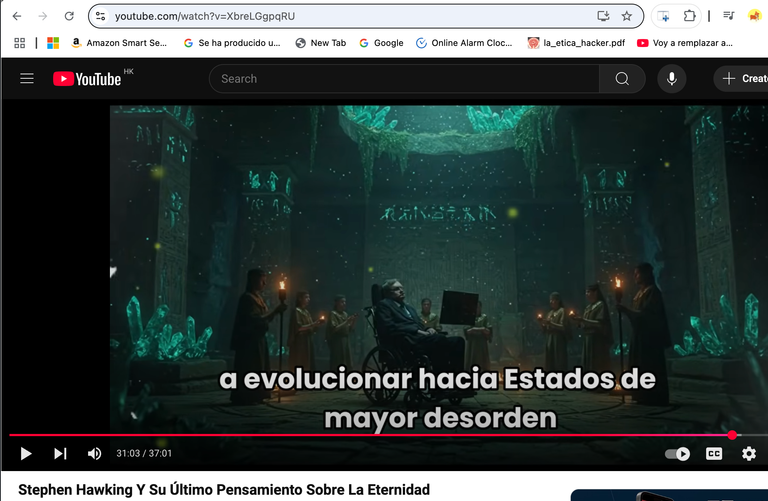Click the install app icon in address bar
768x501 pixels.
[x=603, y=16]
